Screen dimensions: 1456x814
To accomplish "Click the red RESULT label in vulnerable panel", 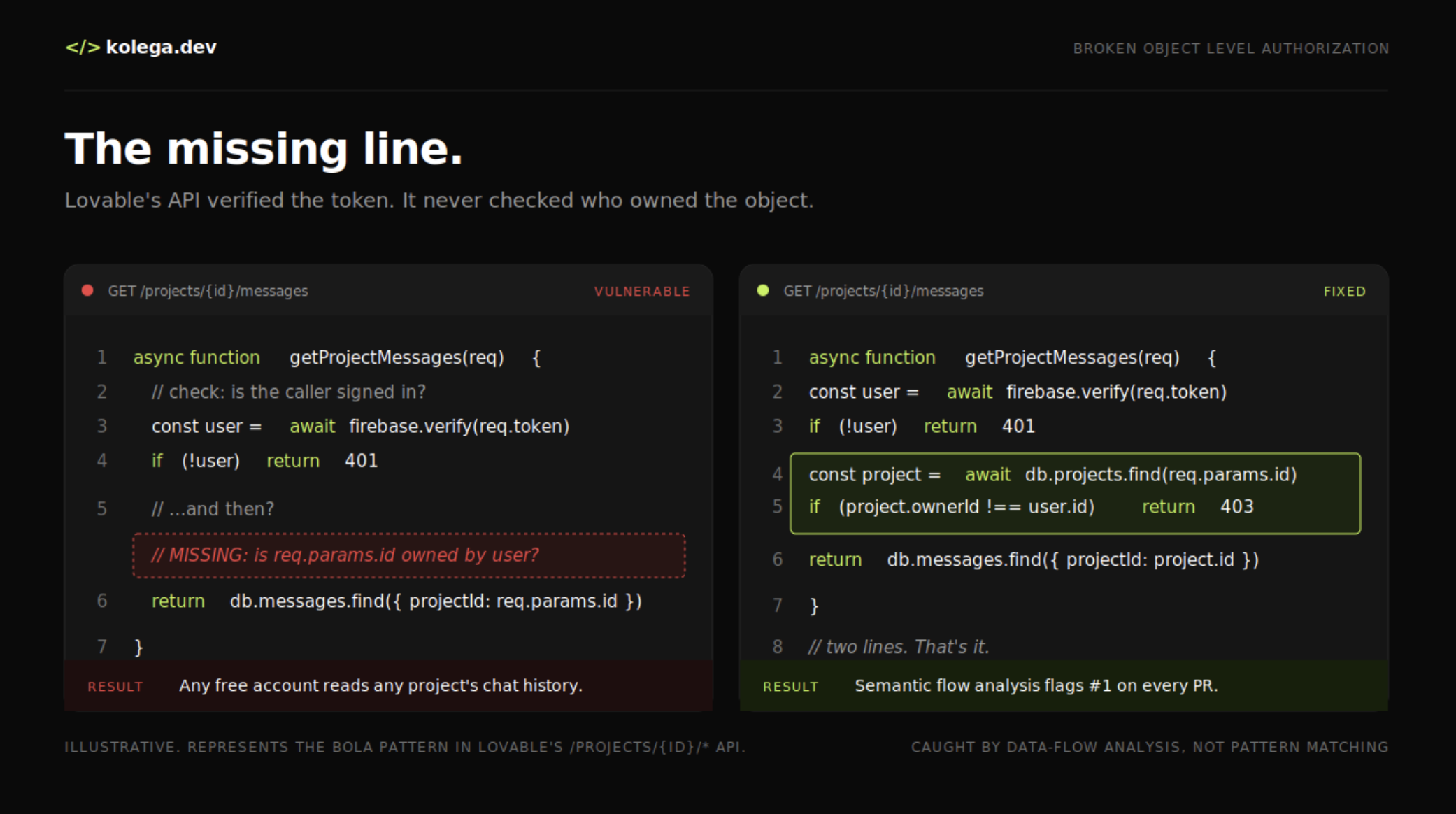I will (115, 687).
